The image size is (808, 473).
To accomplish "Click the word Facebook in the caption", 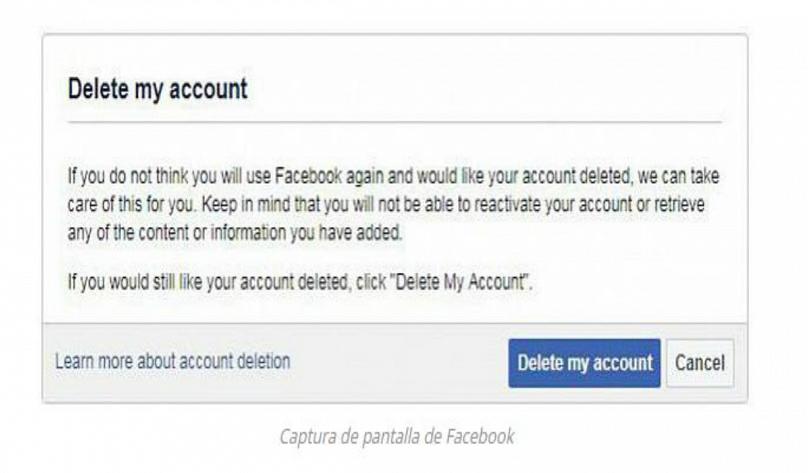I will click(x=480, y=436).
